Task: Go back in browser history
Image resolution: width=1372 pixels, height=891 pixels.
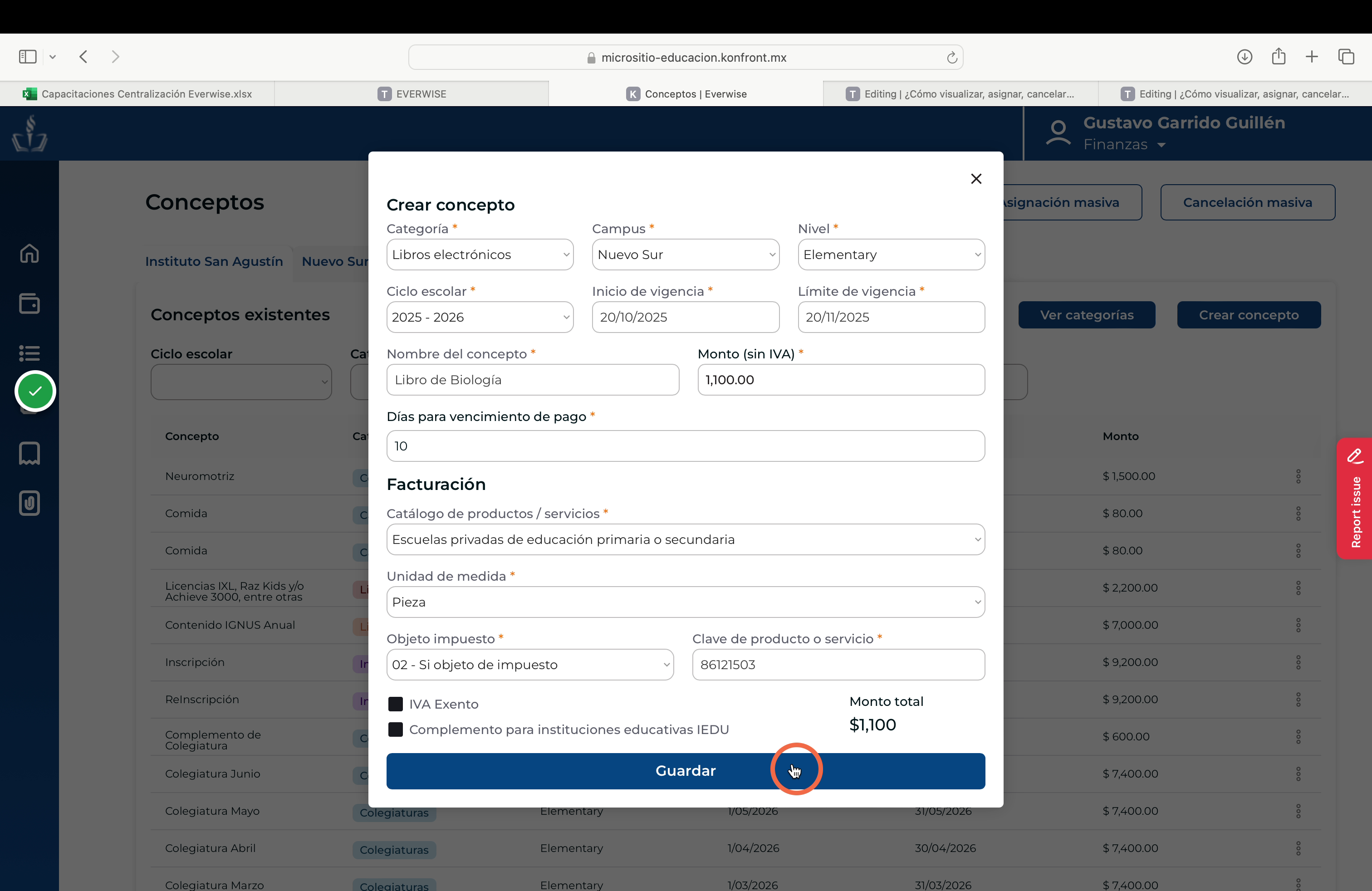Action: [x=84, y=56]
